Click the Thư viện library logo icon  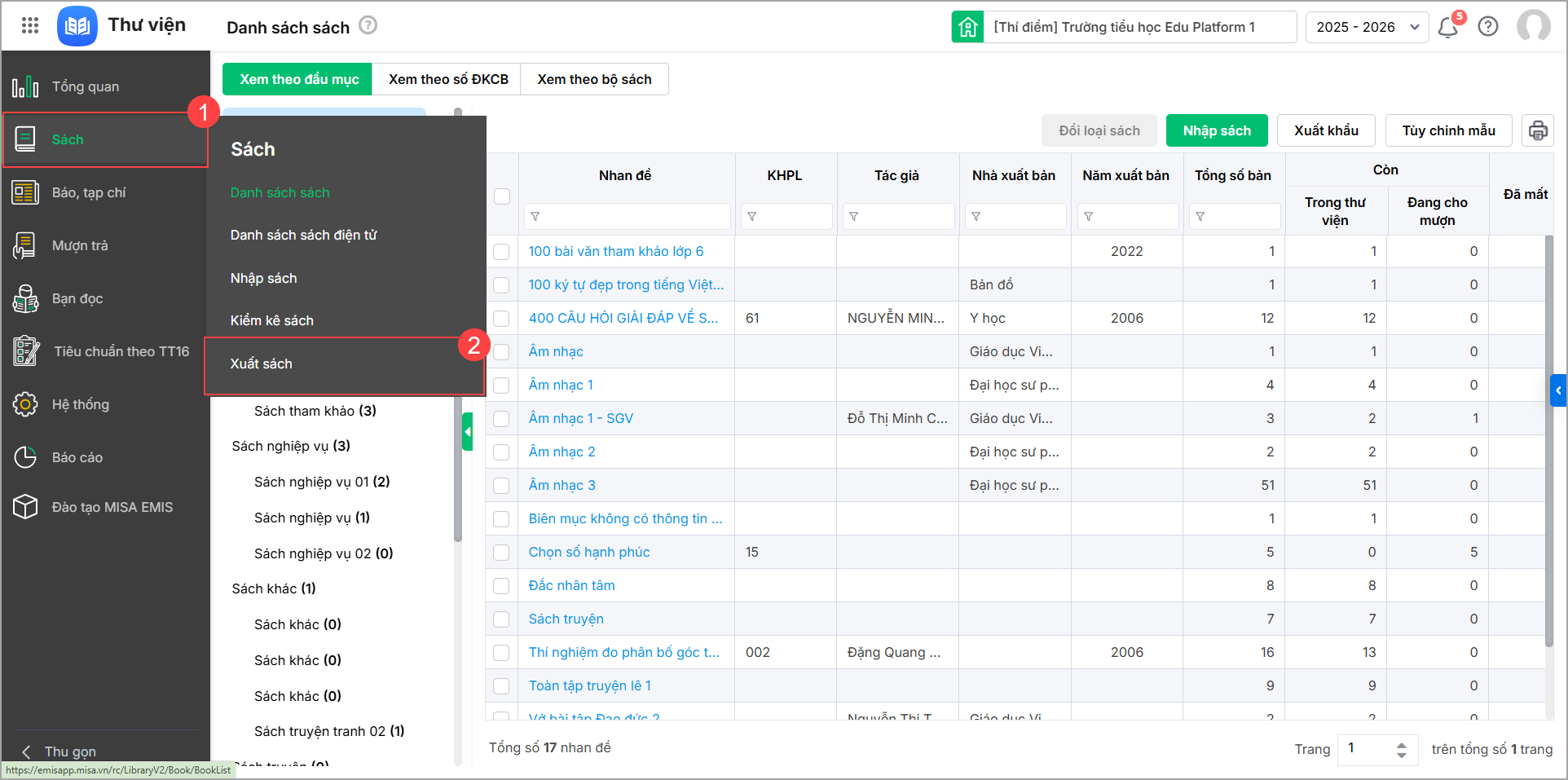(77, 26)
